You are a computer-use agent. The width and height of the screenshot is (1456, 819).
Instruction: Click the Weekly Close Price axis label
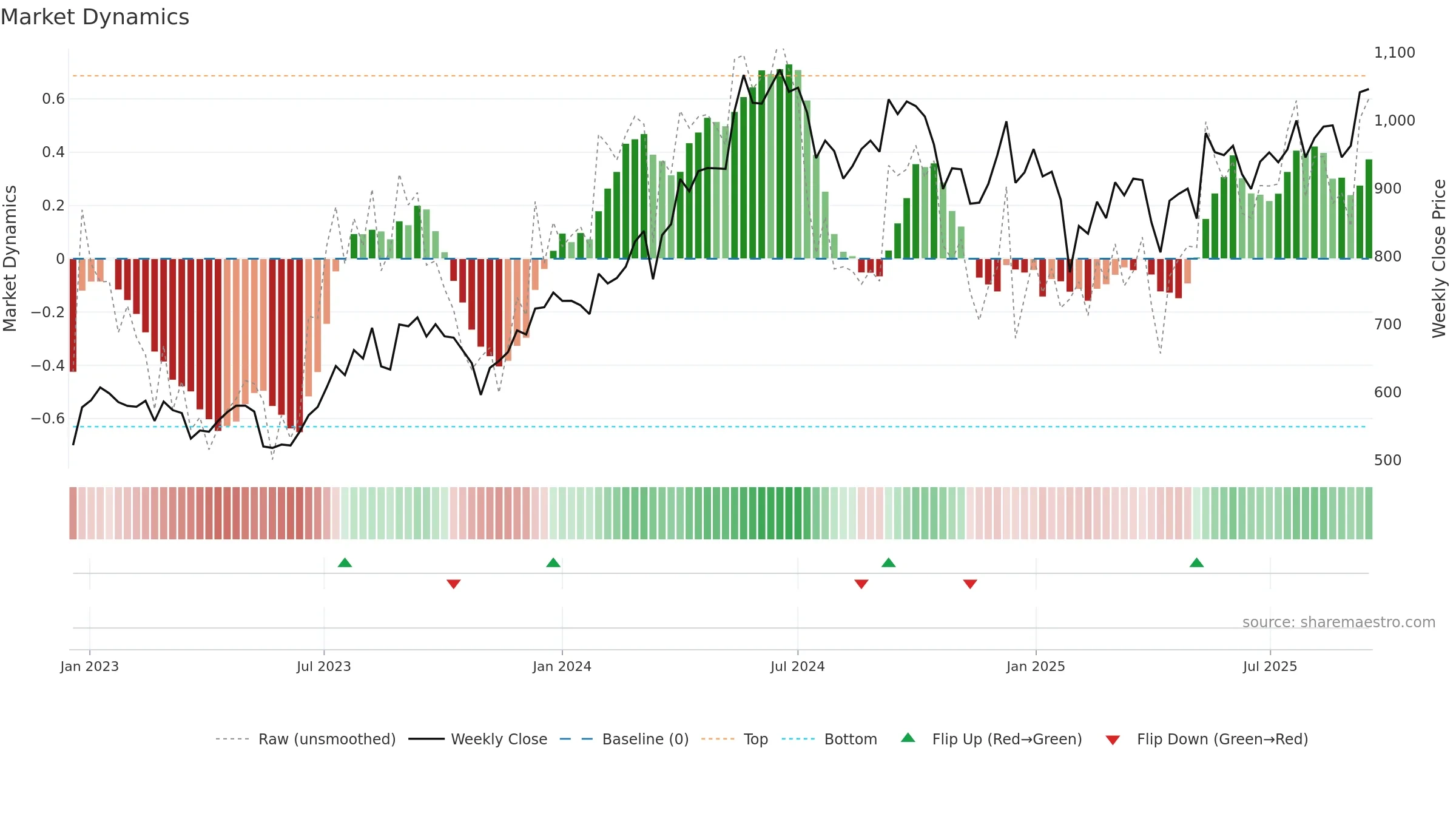(x=1439, y=258)
